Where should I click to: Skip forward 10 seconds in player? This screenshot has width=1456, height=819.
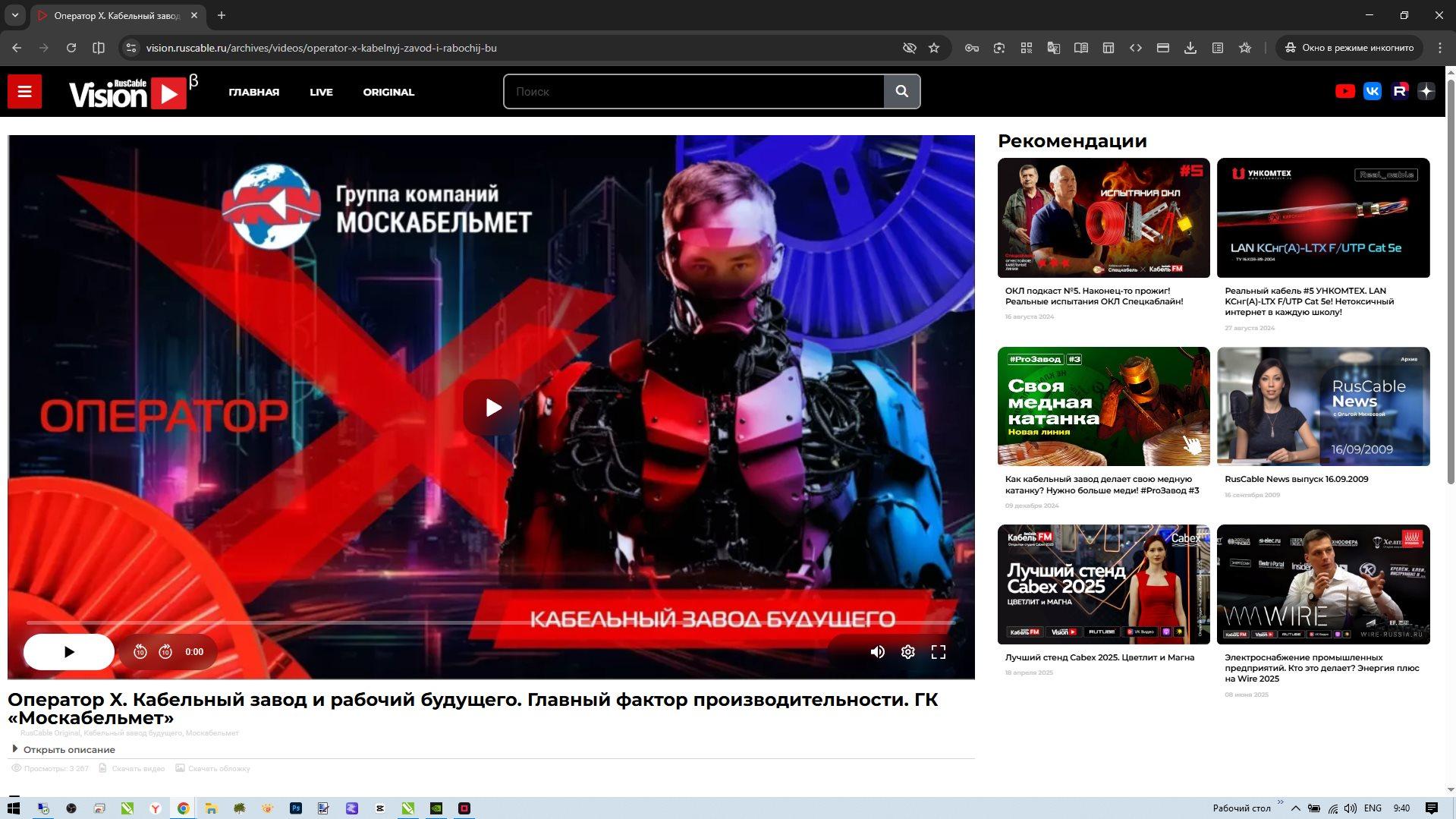click(x=165, y=652)
